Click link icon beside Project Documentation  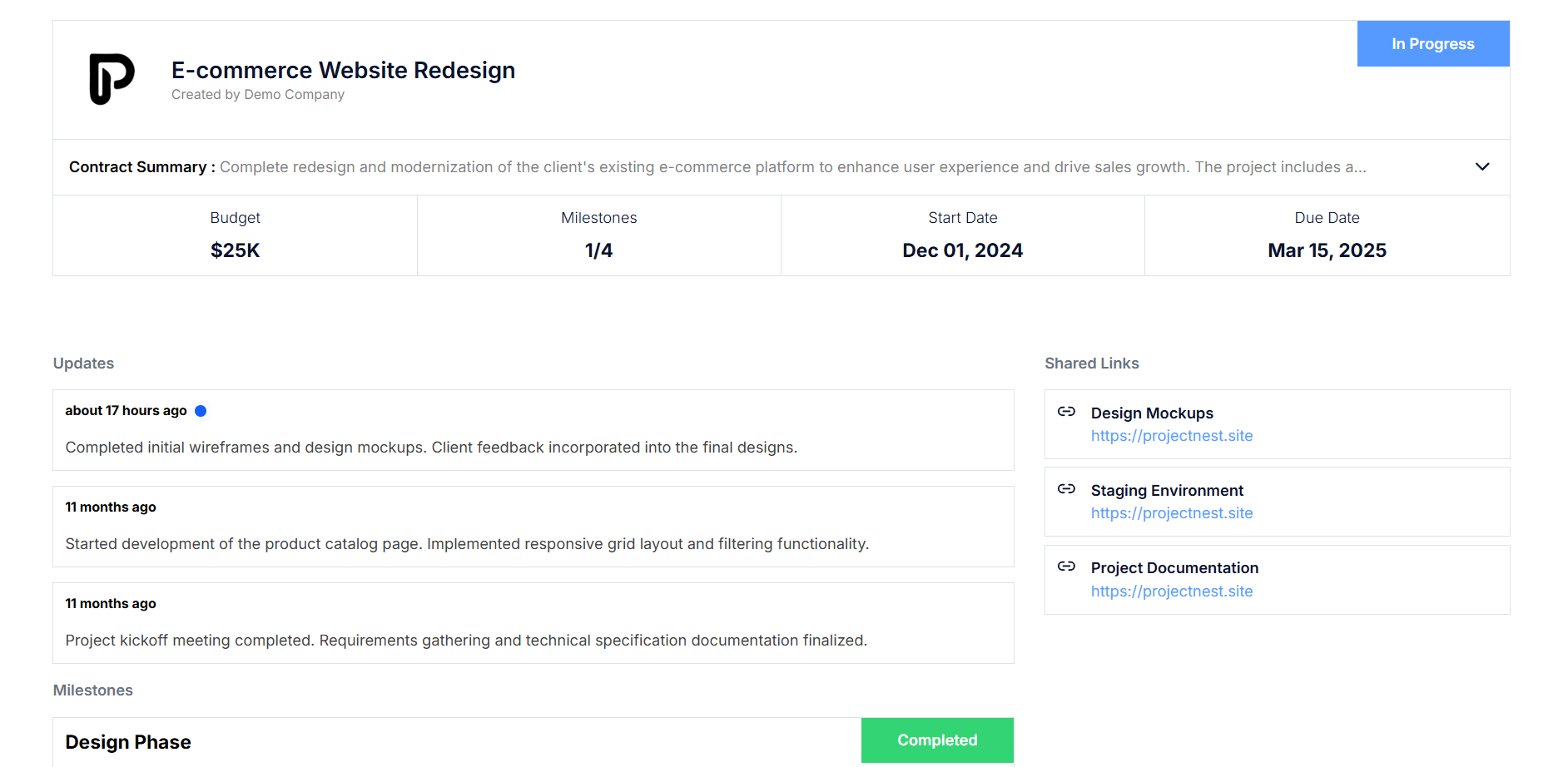pyautogui.click(x=1066, y=567)
